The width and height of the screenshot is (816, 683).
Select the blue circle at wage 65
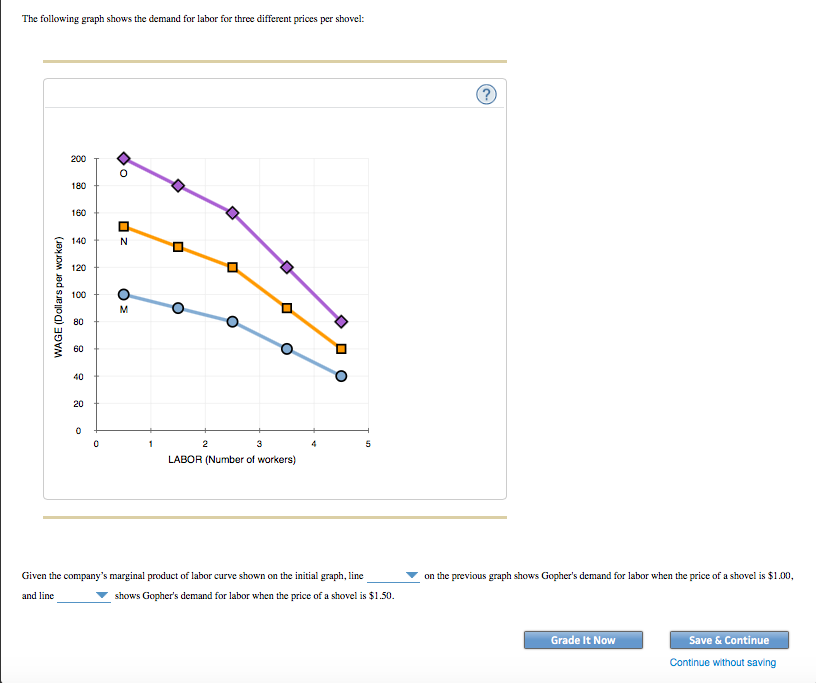[x=287, y=348]
